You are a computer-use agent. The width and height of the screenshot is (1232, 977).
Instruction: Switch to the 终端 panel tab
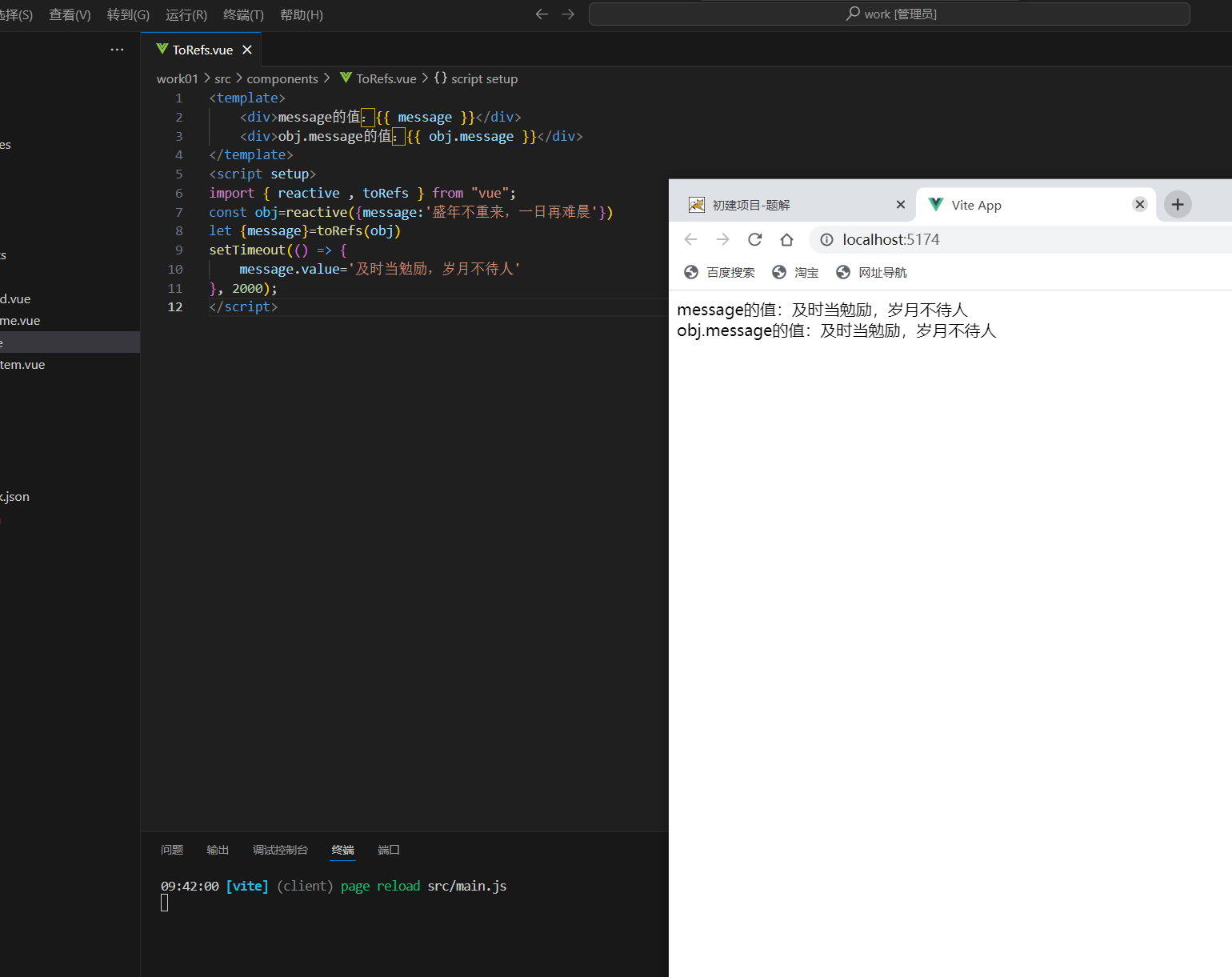(x=343, y=850)
